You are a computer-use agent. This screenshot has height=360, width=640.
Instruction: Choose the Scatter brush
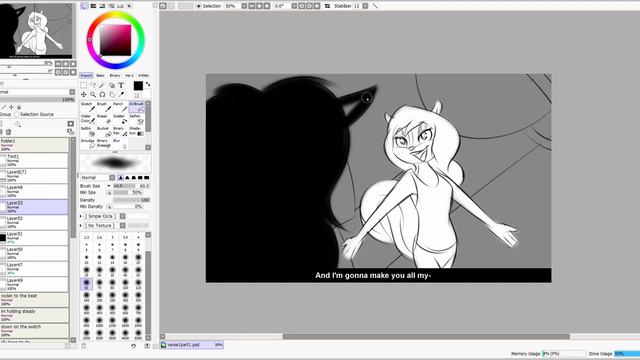(x=120, y=119)
